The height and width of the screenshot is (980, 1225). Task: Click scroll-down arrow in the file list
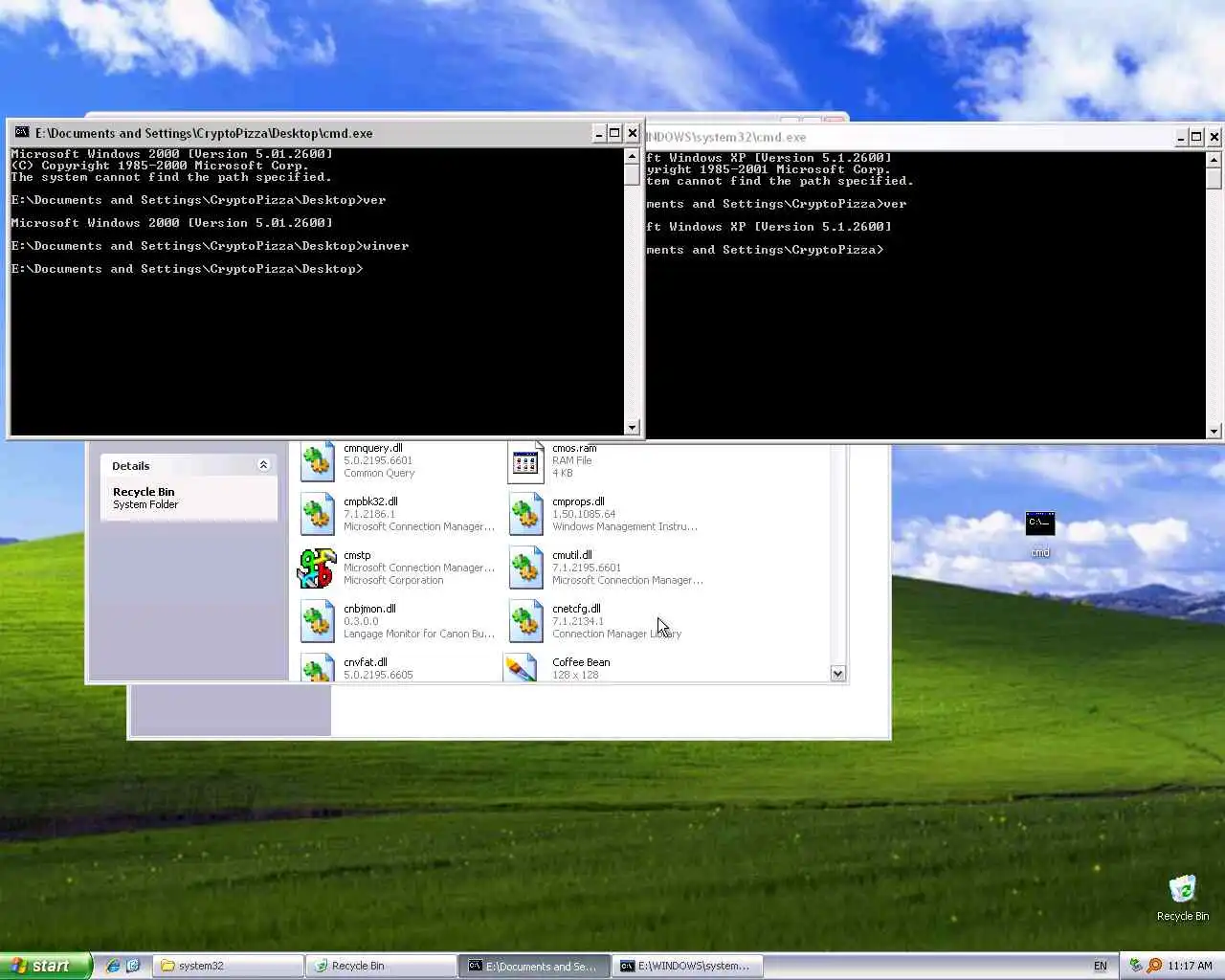coord(837,674)
